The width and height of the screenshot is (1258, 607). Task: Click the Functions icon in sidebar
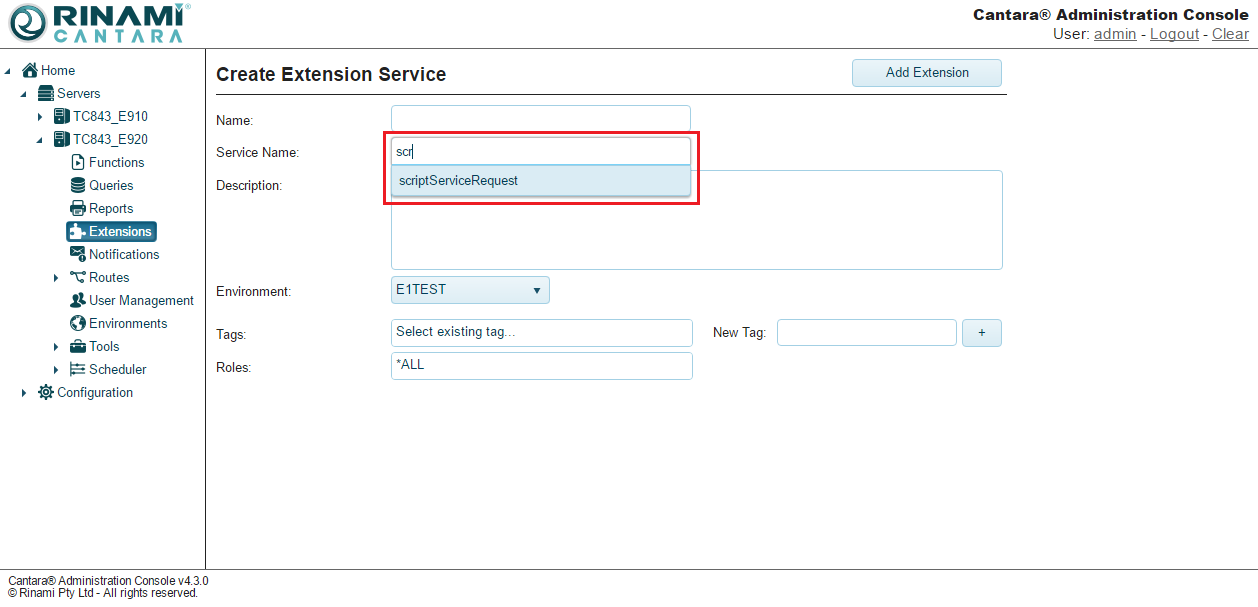click(x=78, y=162)
